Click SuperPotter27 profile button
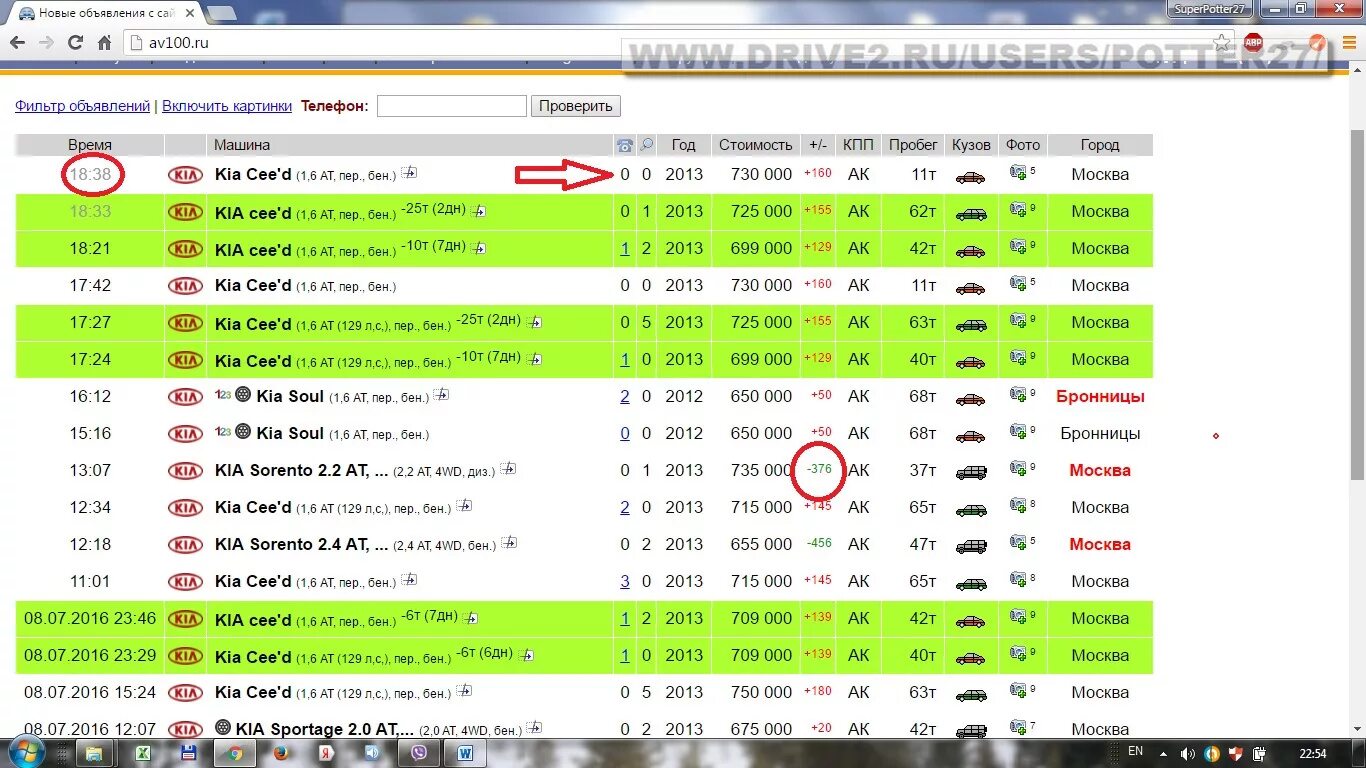1366x768 pixels. pyautogui.click(x=1210, y=8)
